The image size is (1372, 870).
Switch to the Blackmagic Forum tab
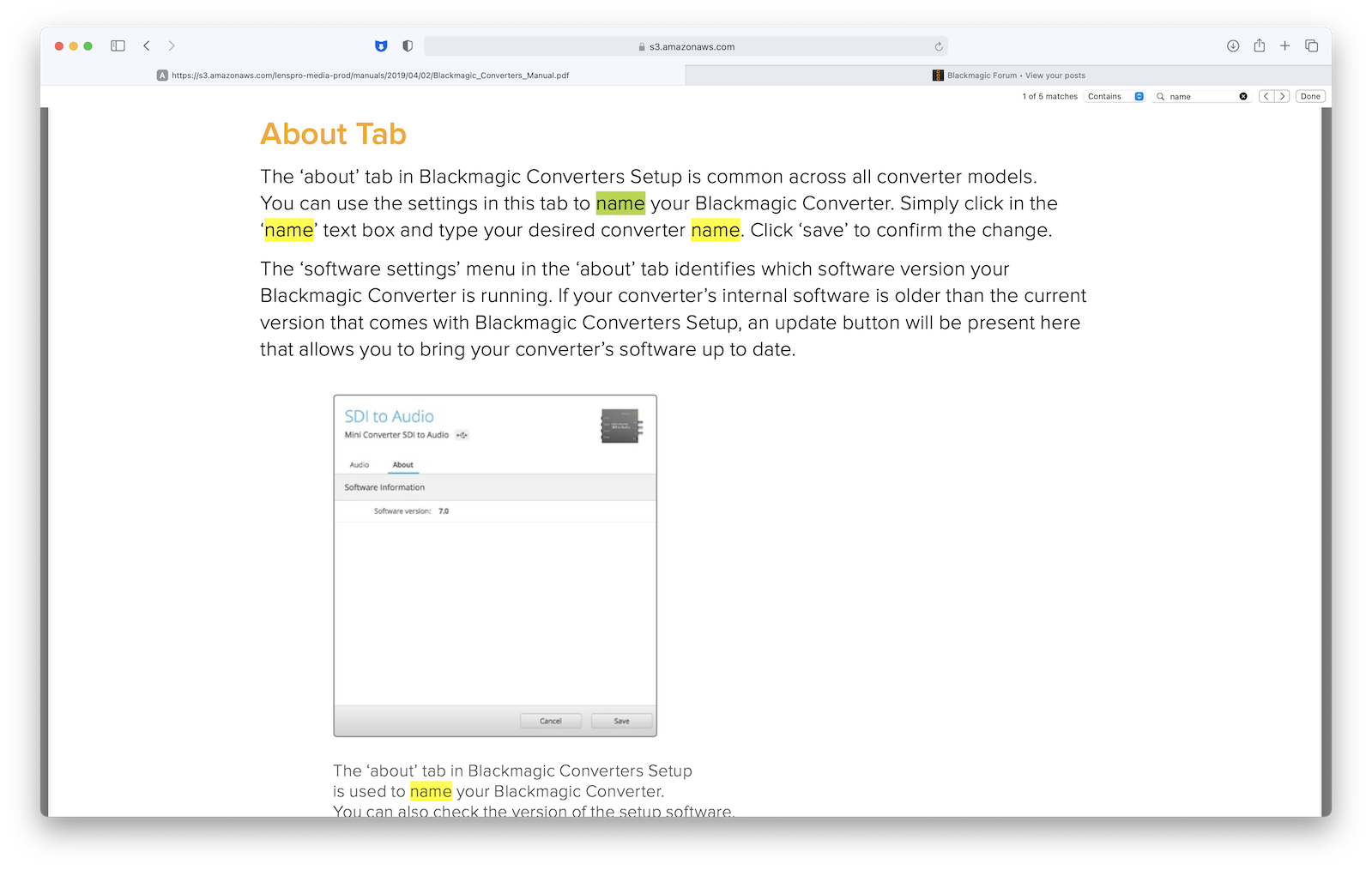point(1008,76)
